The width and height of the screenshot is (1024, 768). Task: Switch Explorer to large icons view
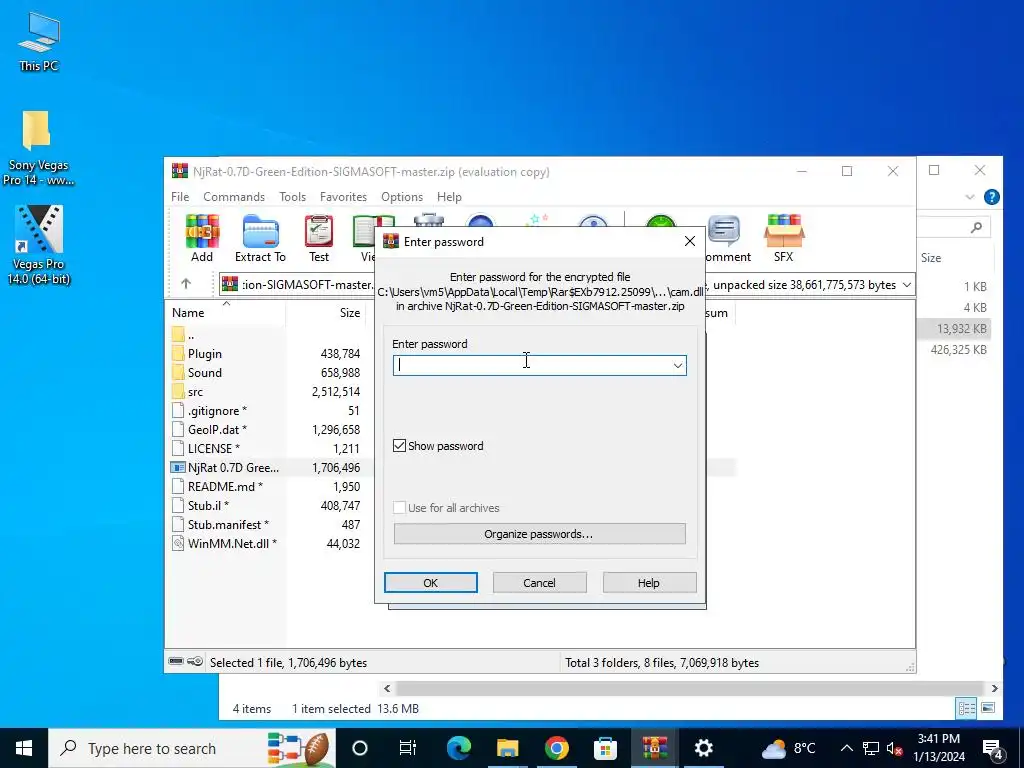coord(988,708)
